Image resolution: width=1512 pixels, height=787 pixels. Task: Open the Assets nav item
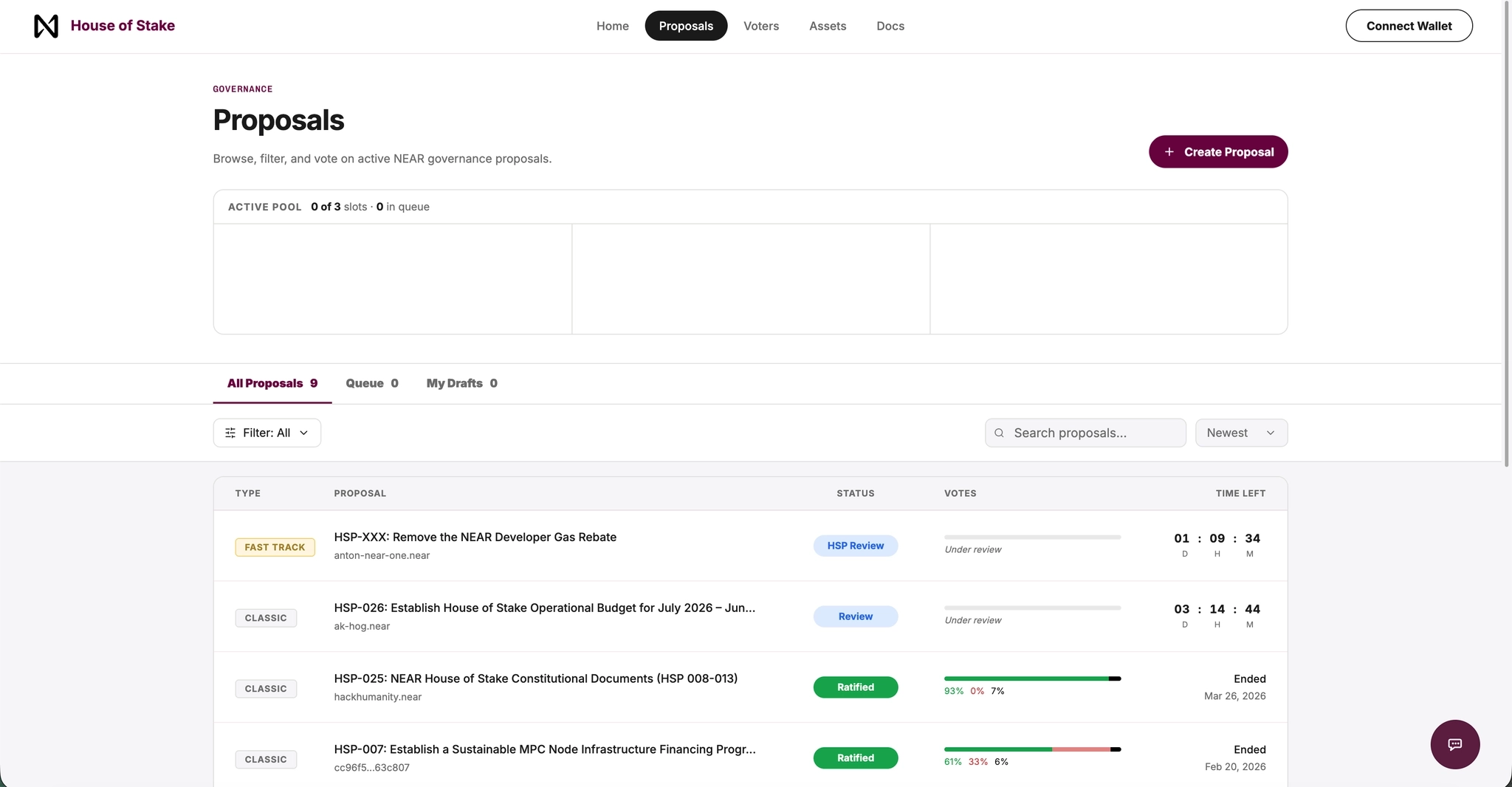828,26
